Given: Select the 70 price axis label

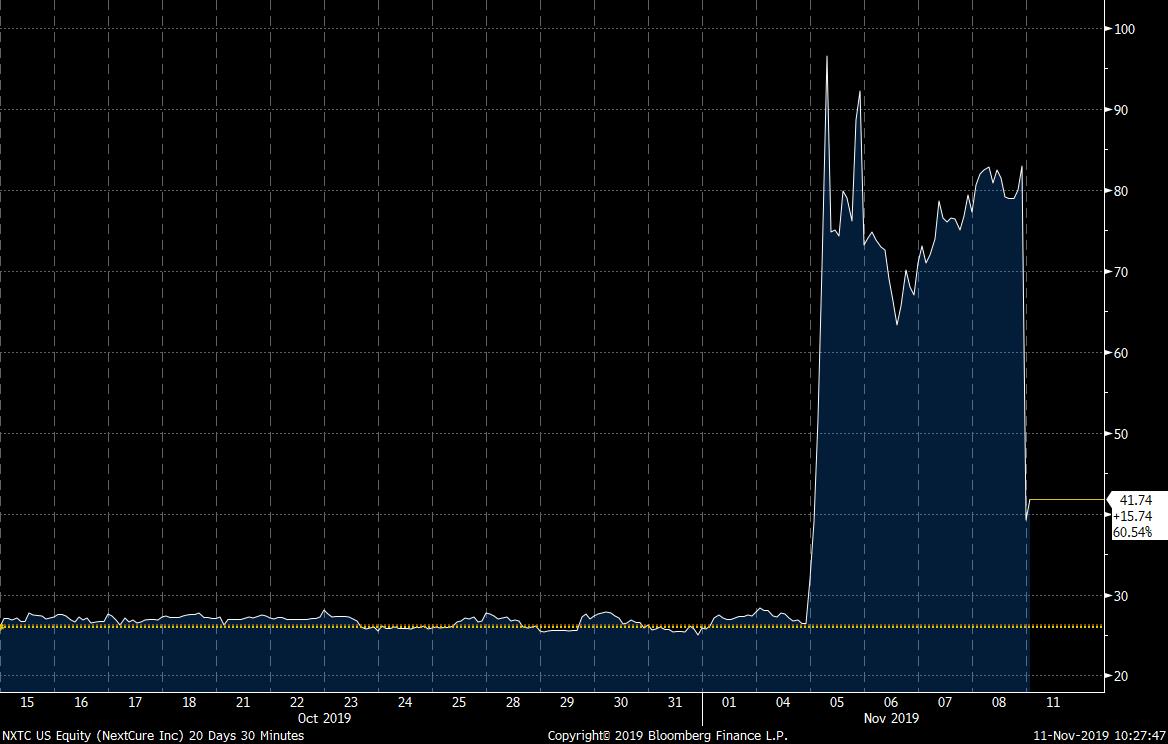Looking at the screenshot, I should click(x=1121, y=272).
